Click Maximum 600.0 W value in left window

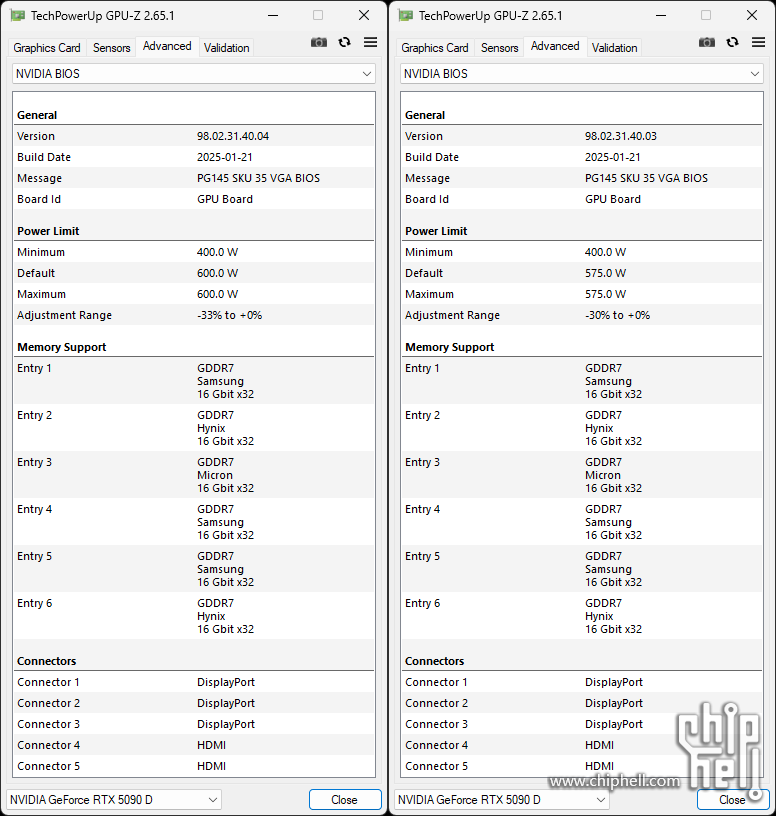[218, 294]
